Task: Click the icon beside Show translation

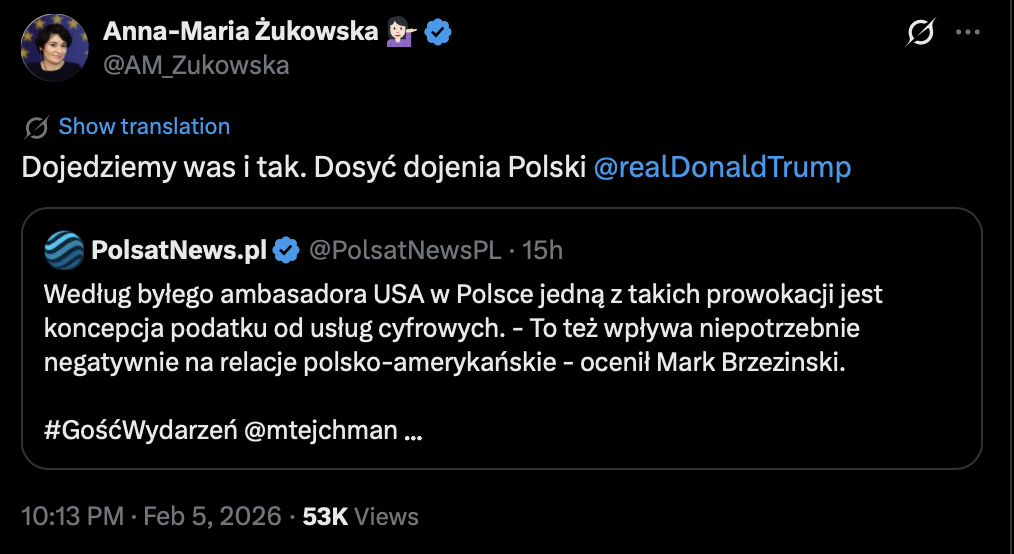Action: (x=38, y=127)
